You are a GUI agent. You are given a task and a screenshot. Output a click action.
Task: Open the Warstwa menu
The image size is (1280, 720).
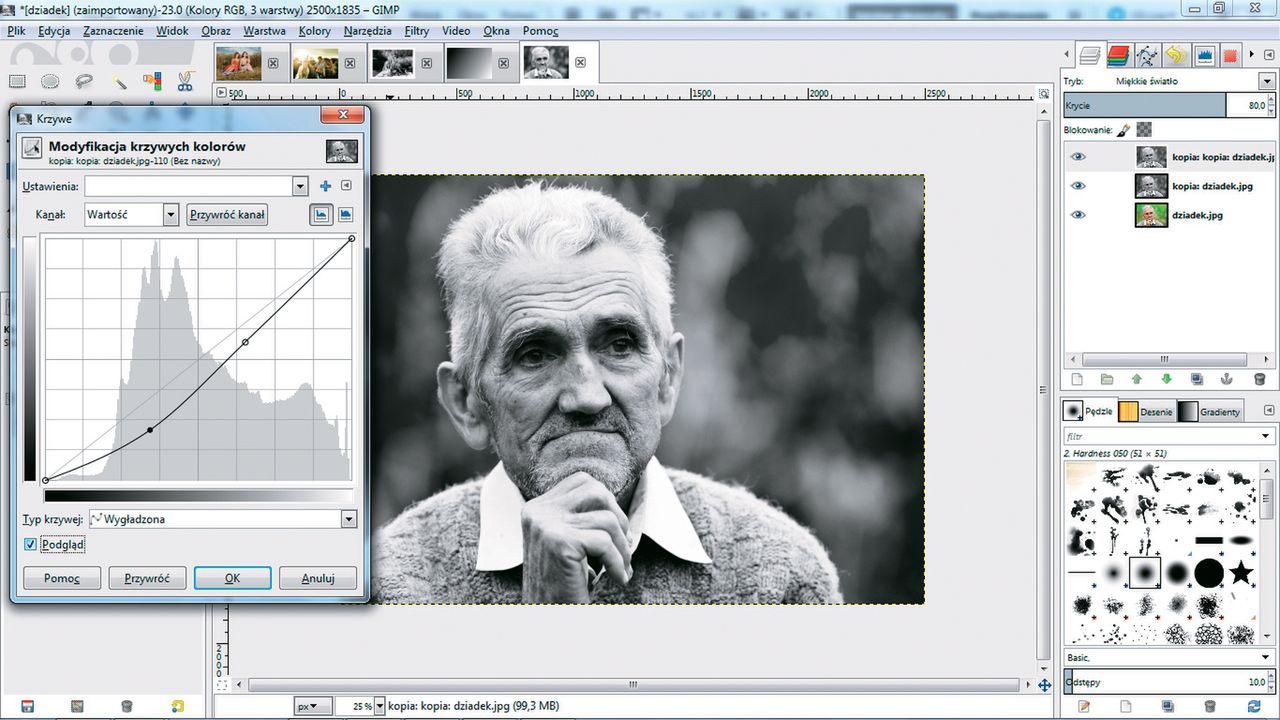tap(264, 31)
